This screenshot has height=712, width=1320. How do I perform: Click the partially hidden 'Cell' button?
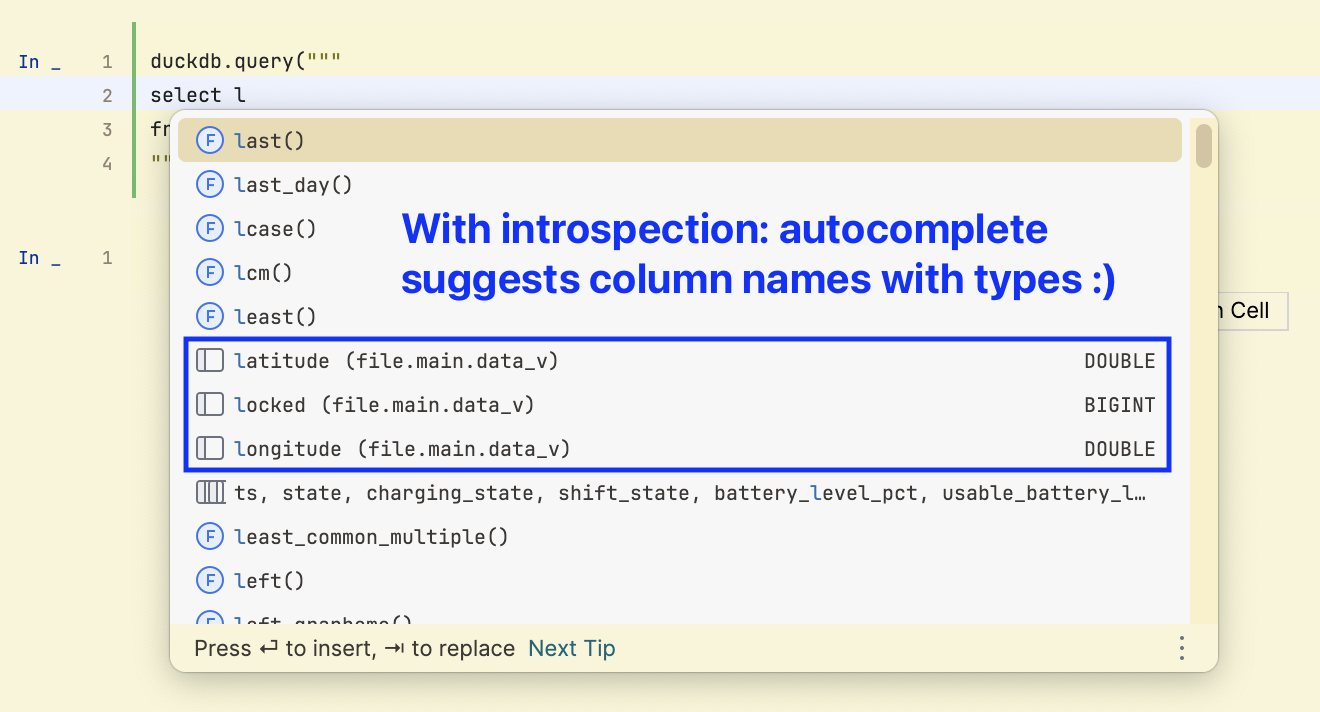pos(1253,311)
